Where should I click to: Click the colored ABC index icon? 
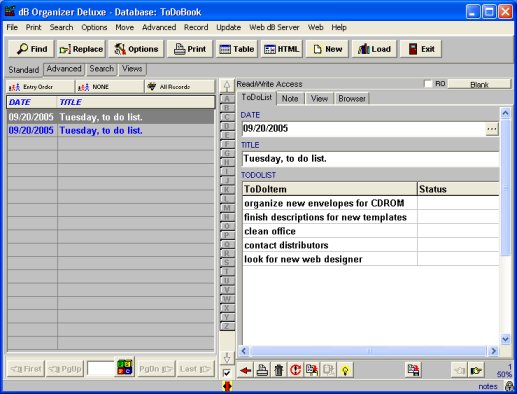coord(125,367)
